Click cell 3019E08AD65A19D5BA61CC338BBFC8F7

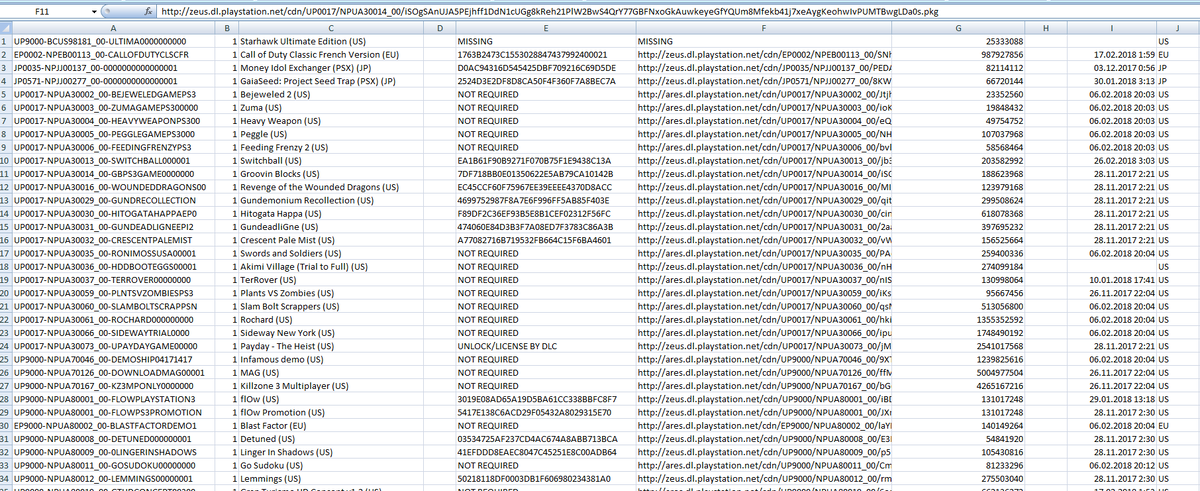coord(545,397)
